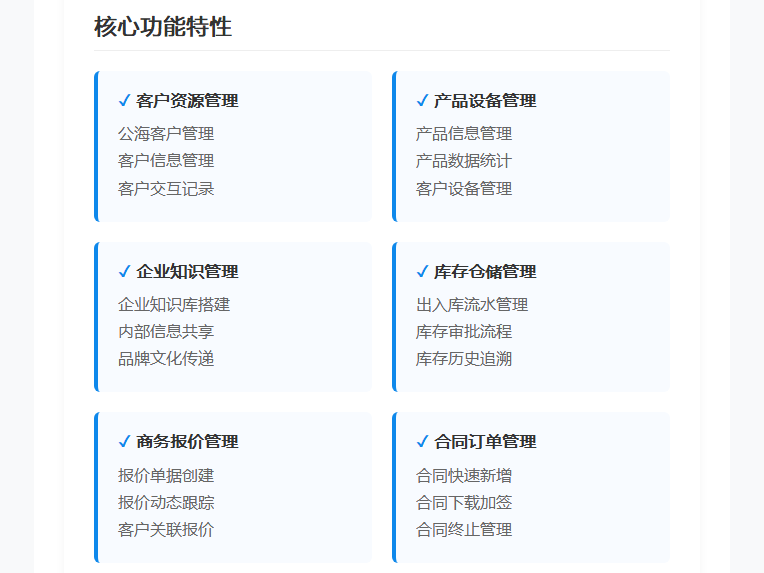Click the 合同订单管理 card title

485,441
